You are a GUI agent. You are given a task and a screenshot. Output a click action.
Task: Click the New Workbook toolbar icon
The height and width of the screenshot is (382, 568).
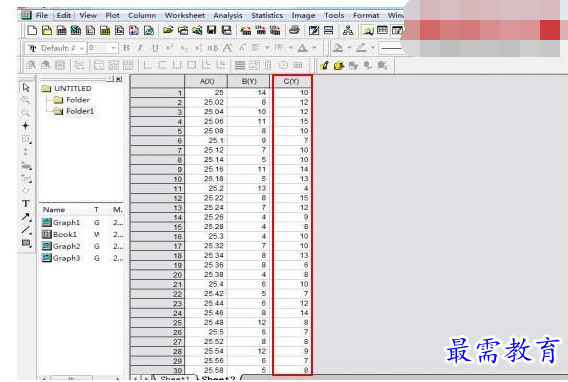61,30
